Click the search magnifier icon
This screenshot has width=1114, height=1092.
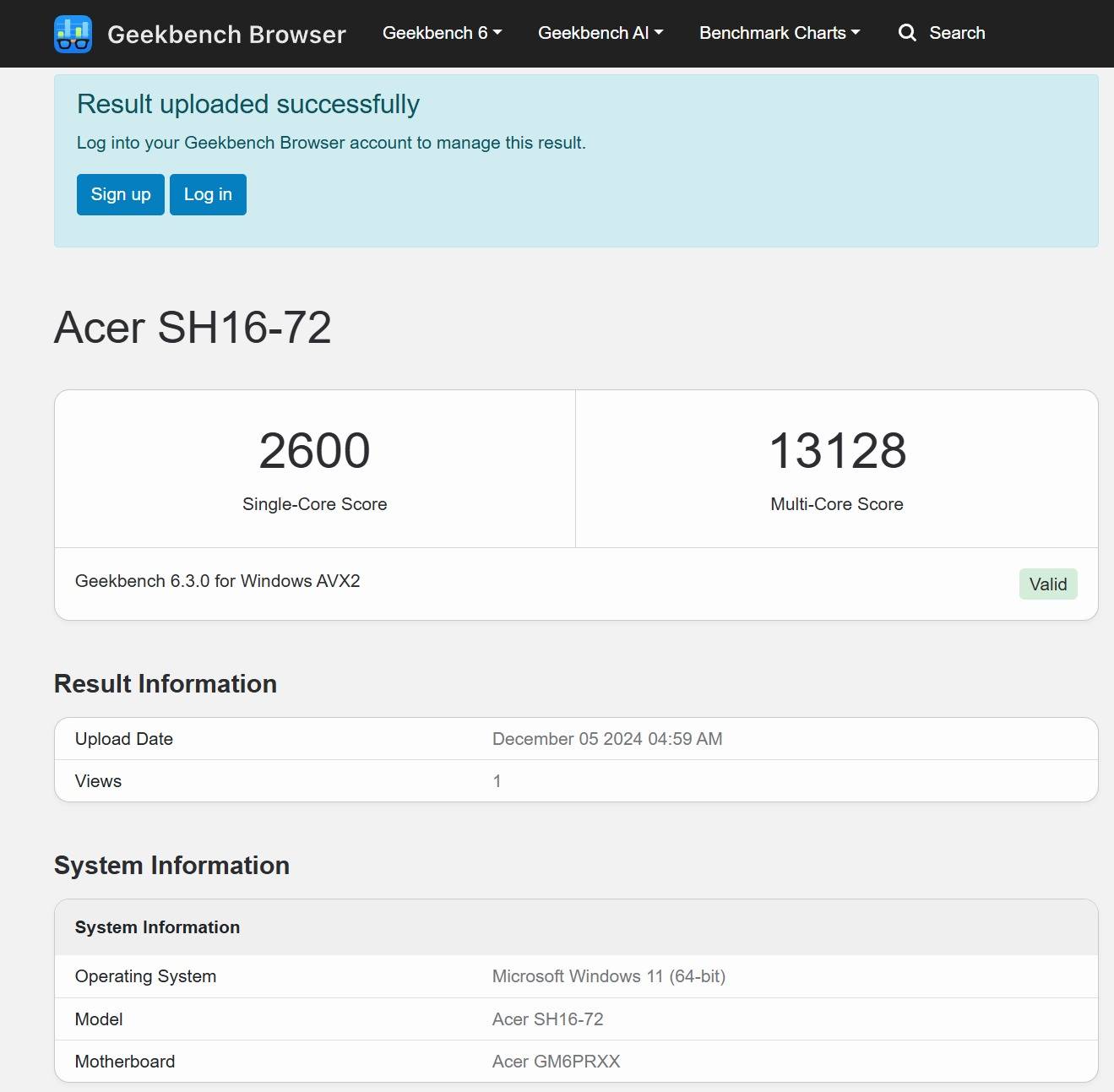907,33
